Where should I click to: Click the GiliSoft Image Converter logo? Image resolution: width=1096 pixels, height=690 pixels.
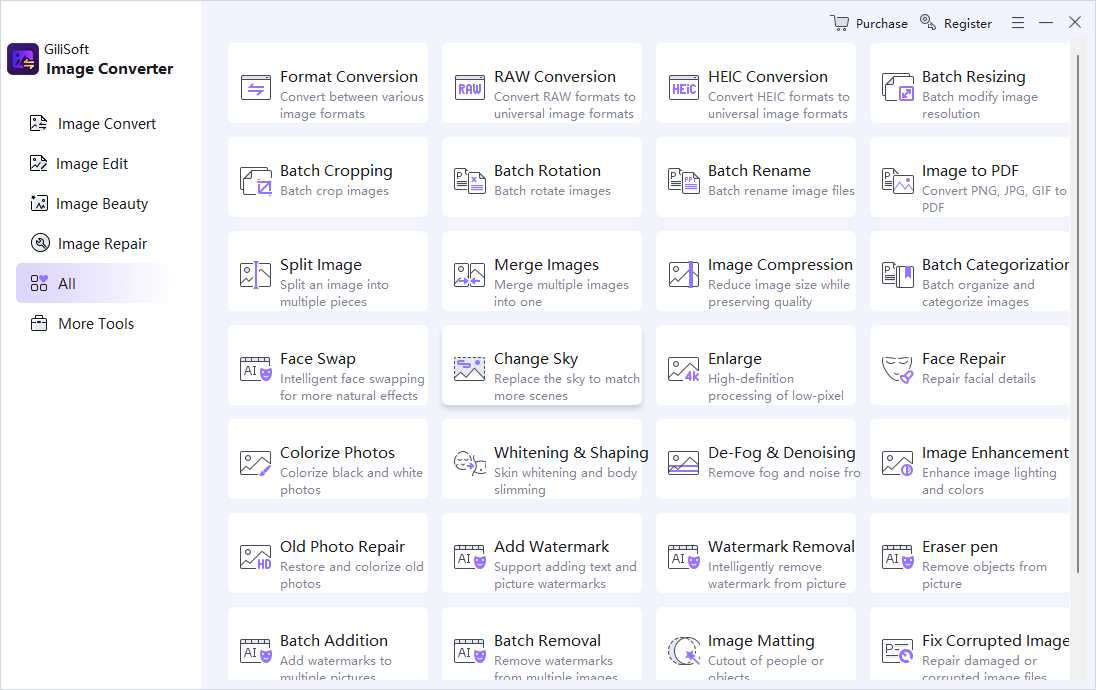(x=22, y=59)
